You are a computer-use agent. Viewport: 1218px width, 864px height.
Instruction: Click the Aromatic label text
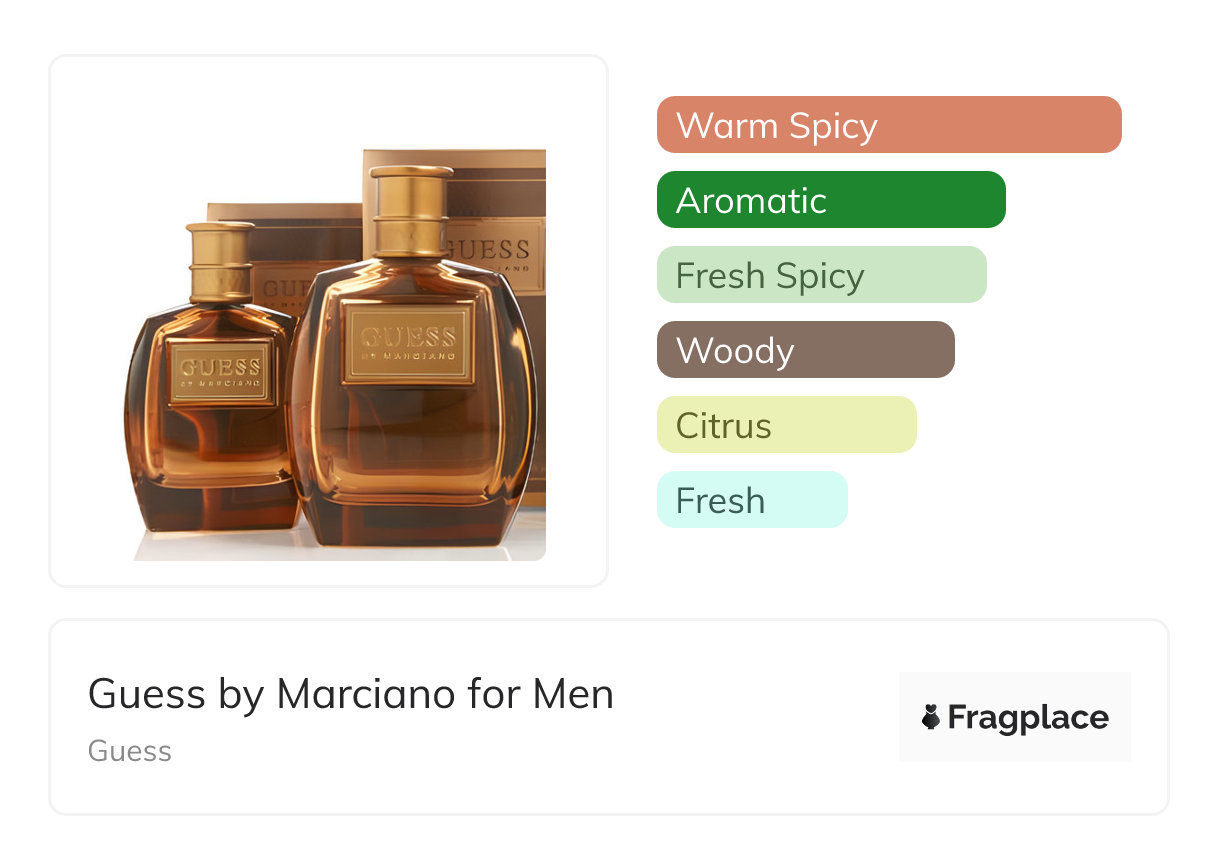tap(751, 201)
